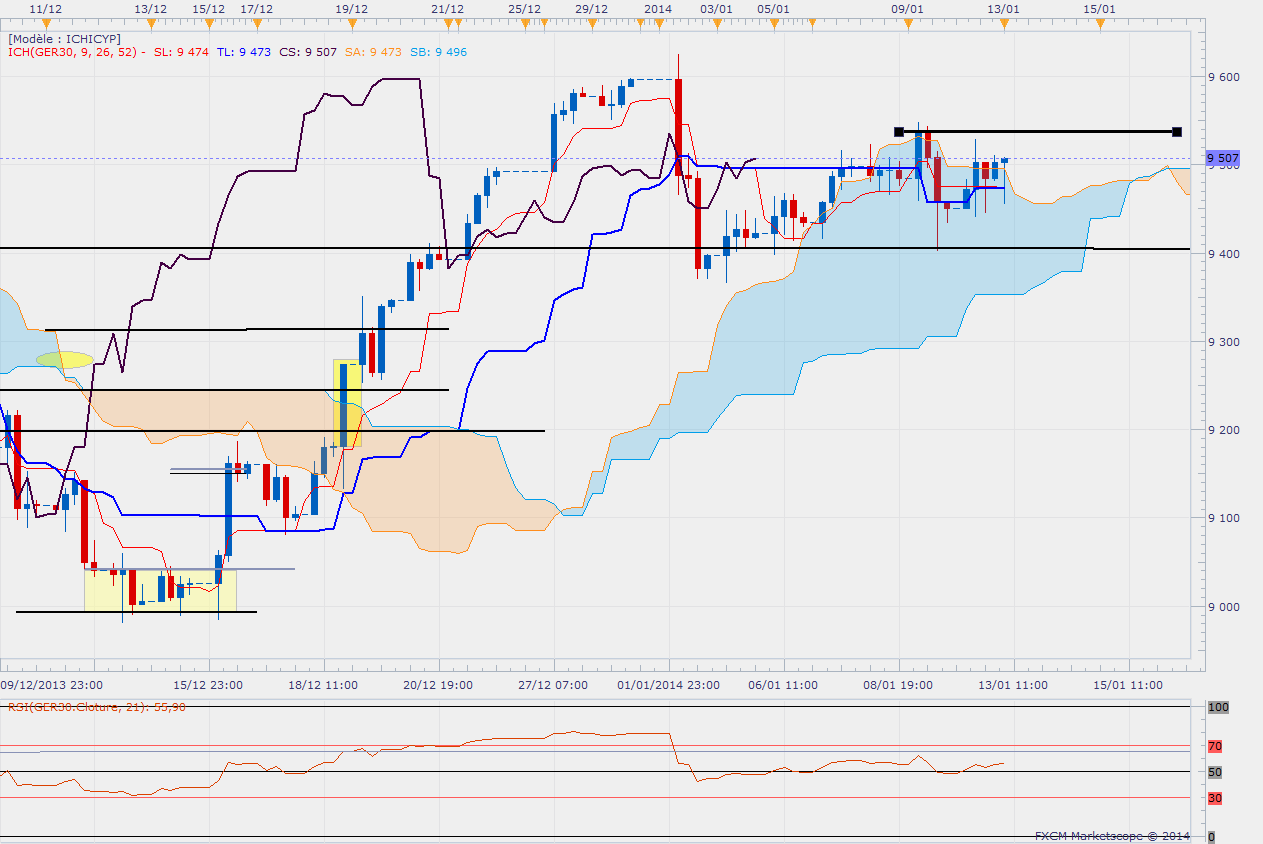The image size is (1263, 844).
Task: Click the 9 600 price axis label
Action: click(1224, 77)
